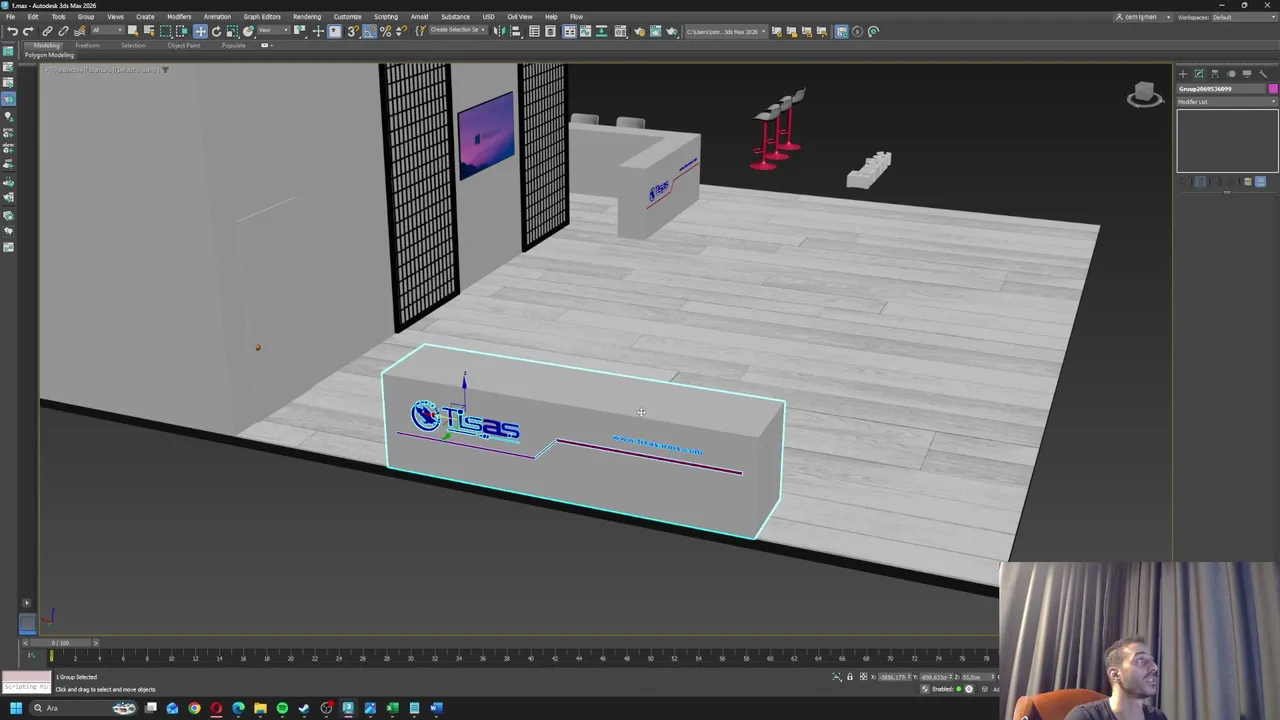Switch to the Object Paint ribbon tab
This screenshot has height=720, width=1280.
click(x=183, y=45)
